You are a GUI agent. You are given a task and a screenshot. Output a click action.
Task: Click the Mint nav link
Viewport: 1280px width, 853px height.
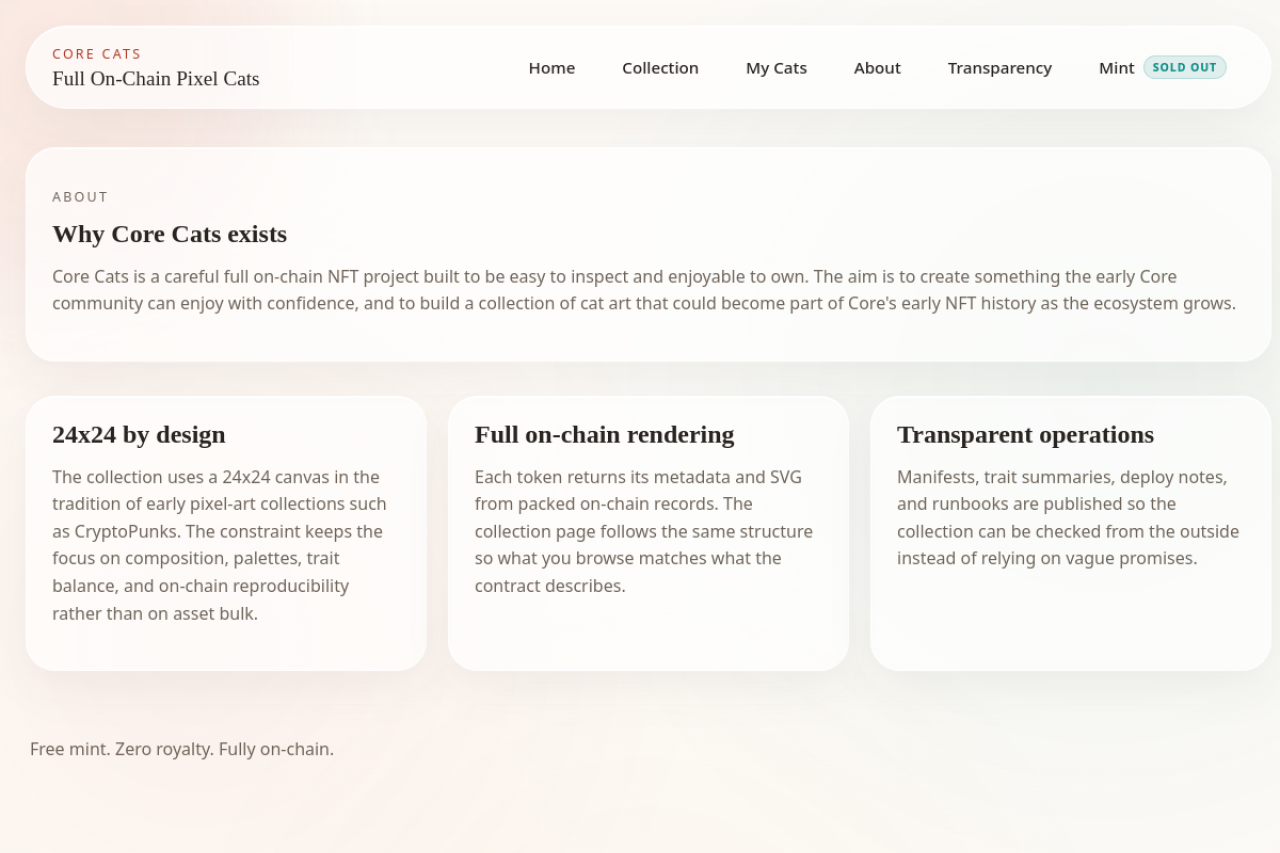[x=1116, y=68]
